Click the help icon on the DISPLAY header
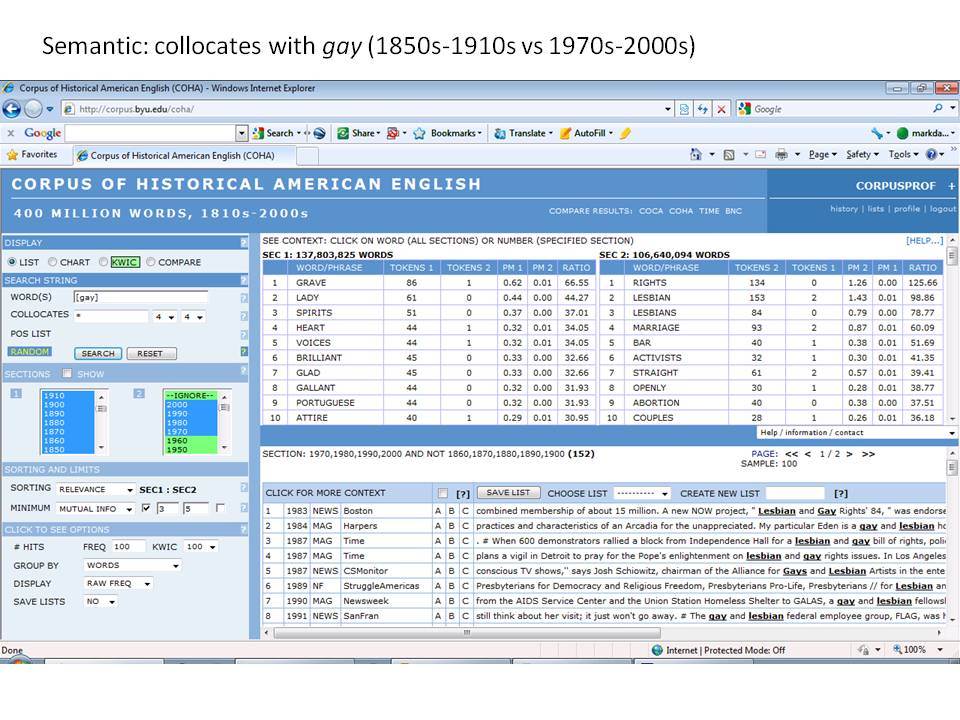Image resolution: width=960 pixels, height=720 pixels. pos(244,242)
